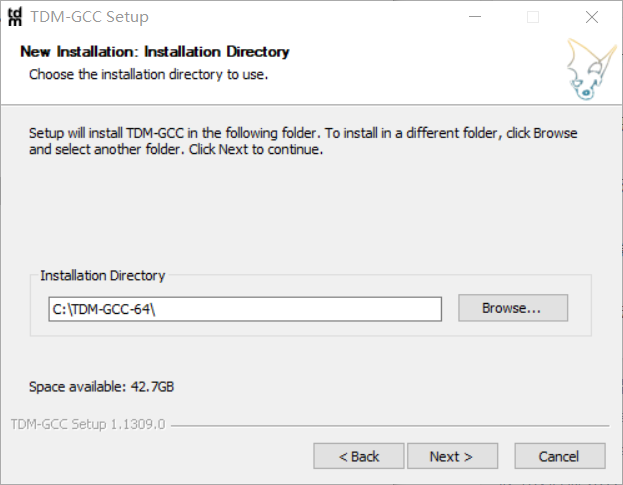Screen dimensions: 623x485
Task: Click the setup instructions paragraph text
Action: click(x=302, y=141)
